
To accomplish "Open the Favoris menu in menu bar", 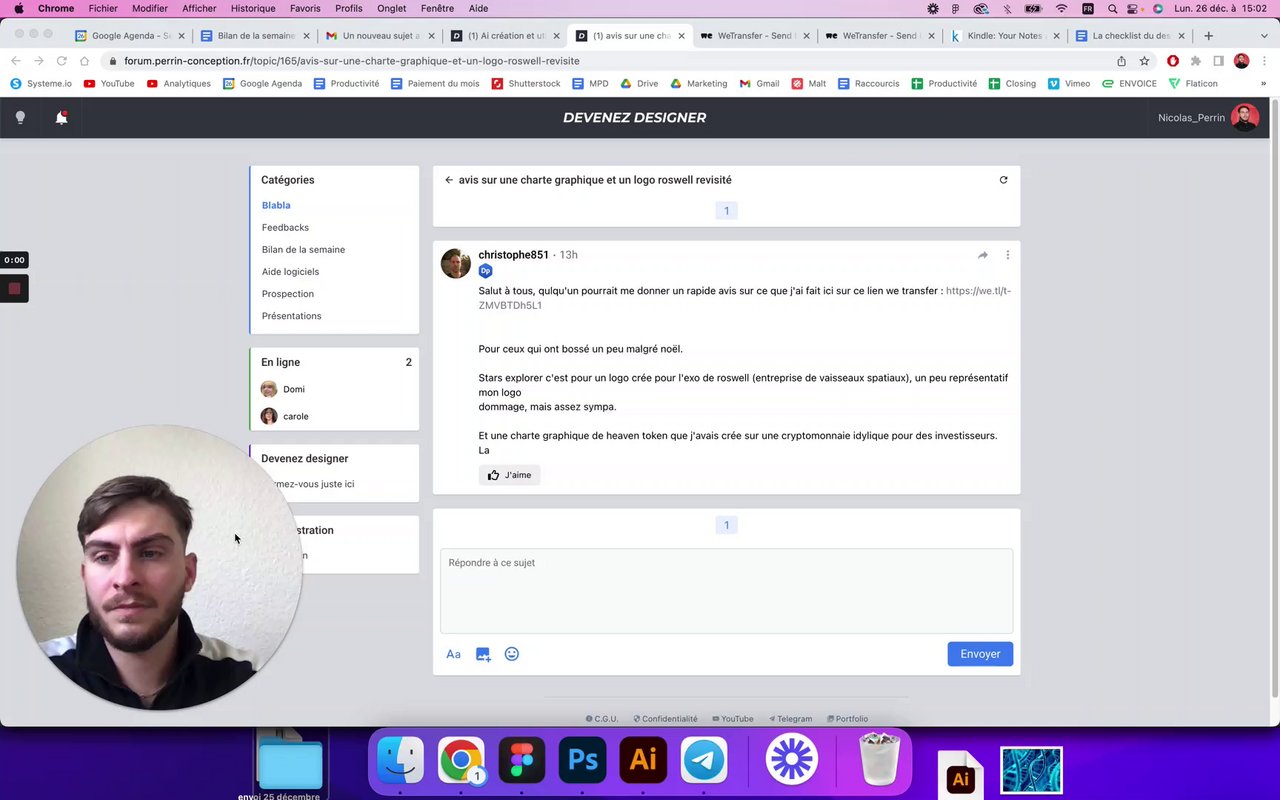I will click(305, 8).
